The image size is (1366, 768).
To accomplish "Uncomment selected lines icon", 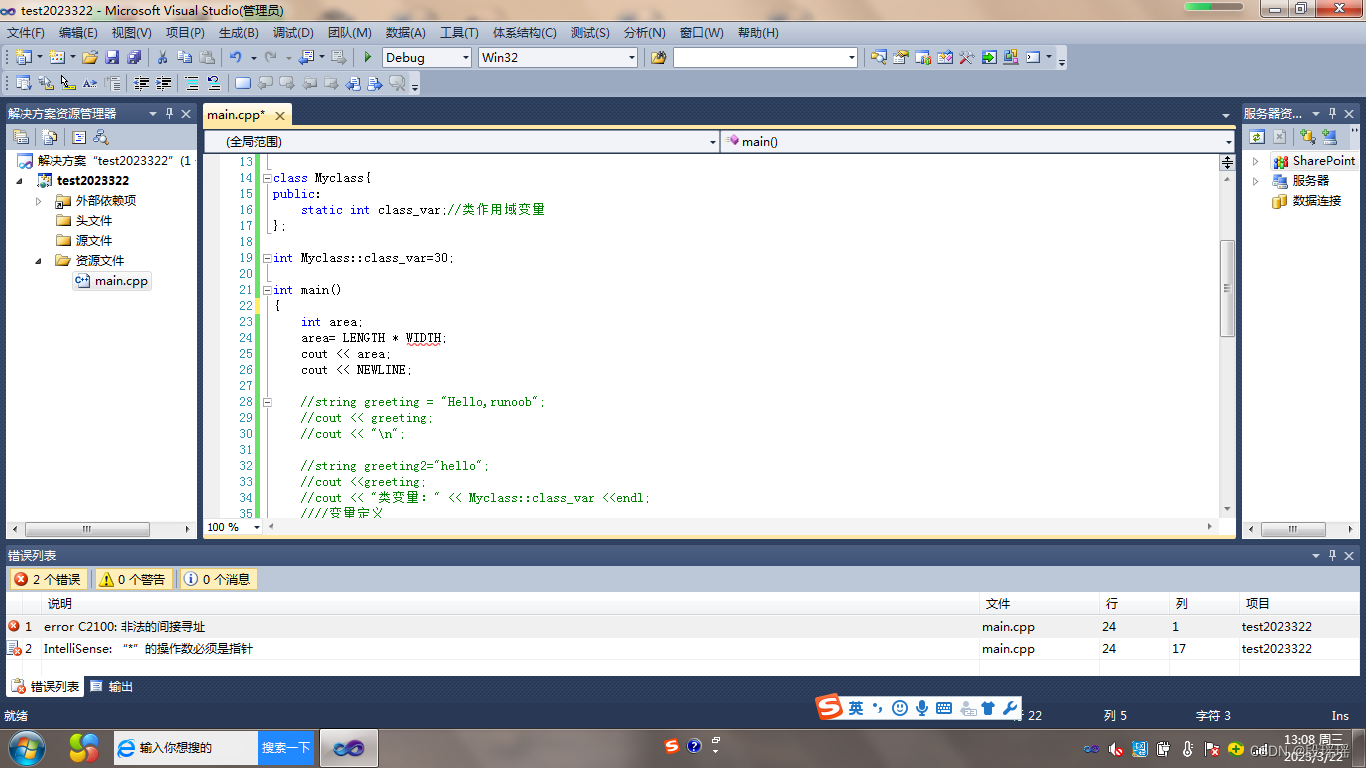I will [213, 83].
